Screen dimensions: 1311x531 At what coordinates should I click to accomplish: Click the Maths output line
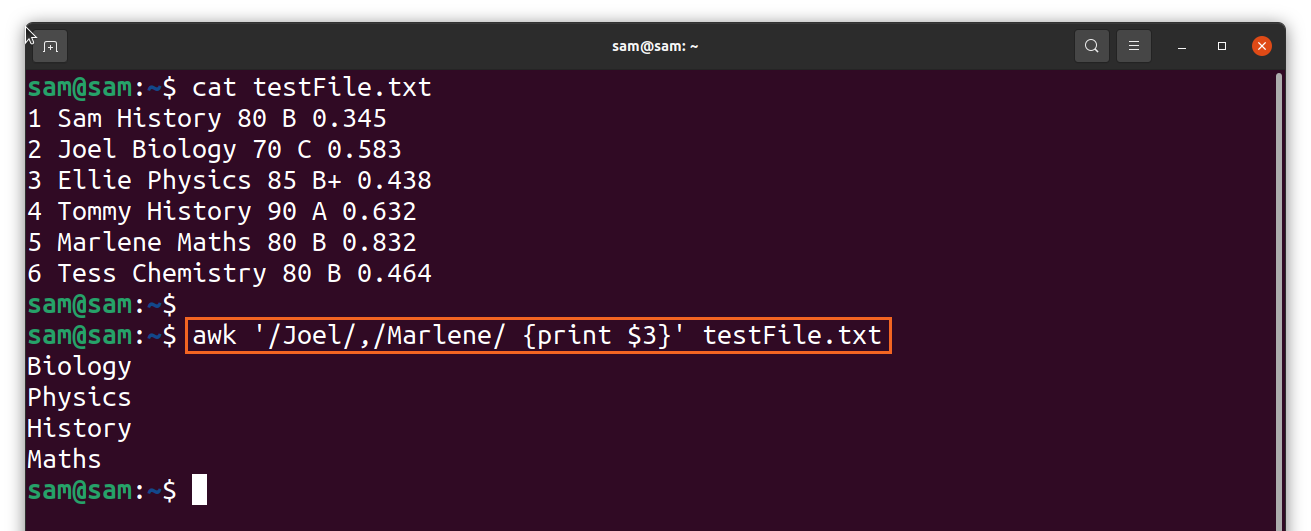(x=64, y=460)
